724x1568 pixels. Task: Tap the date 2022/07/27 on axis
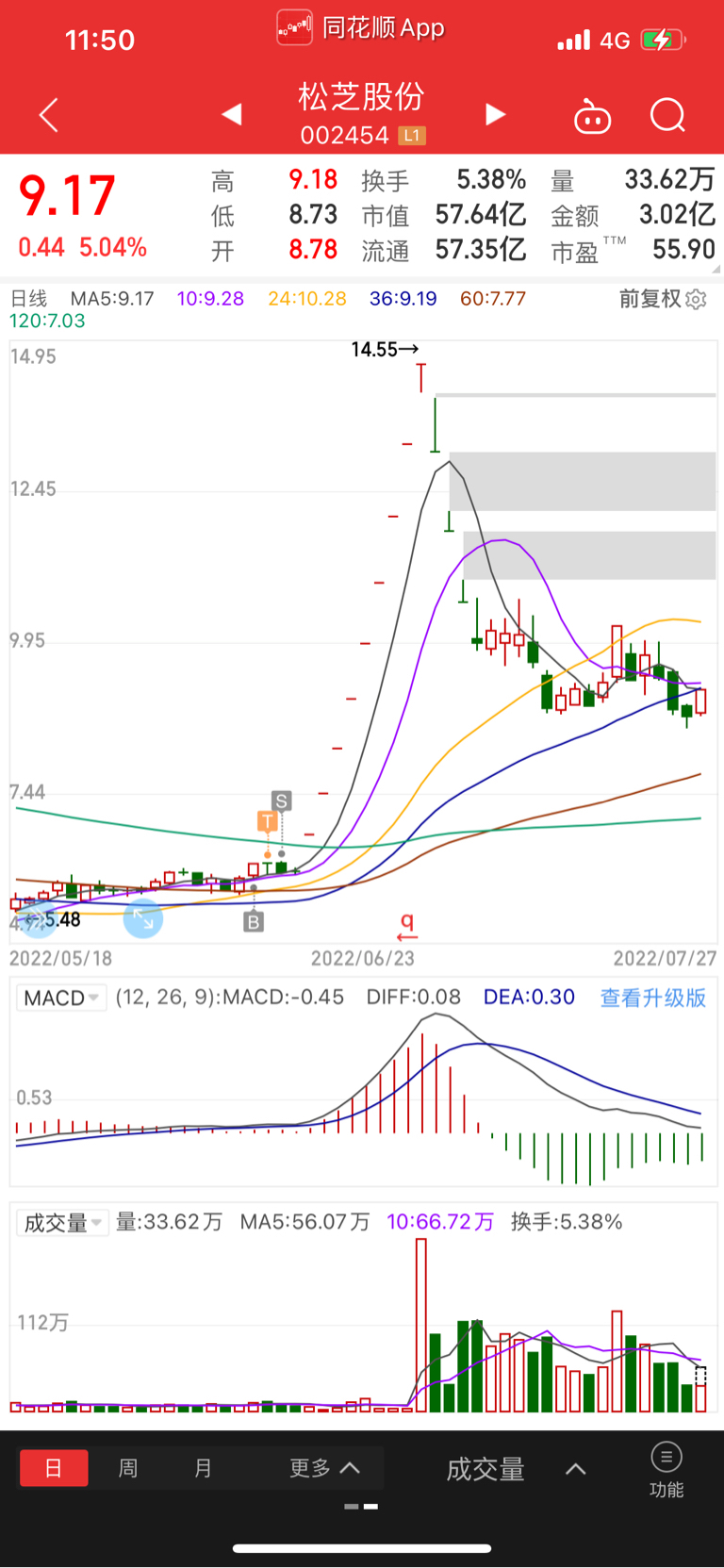pyautogui.click(x=665, y=958)
